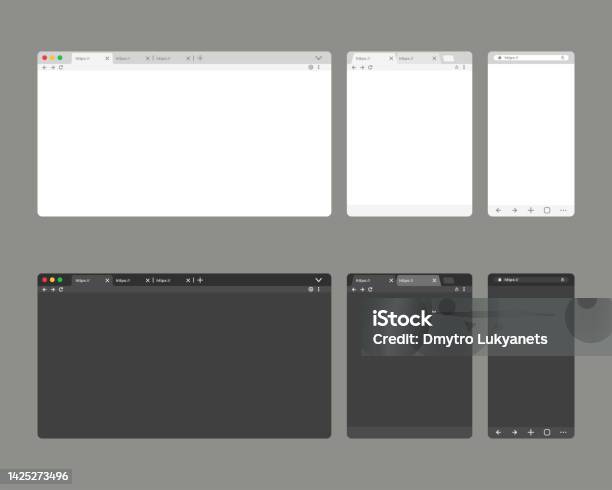Select third tab in light desktop browser
Screen dimensions: 612x490
click(173, 59)
